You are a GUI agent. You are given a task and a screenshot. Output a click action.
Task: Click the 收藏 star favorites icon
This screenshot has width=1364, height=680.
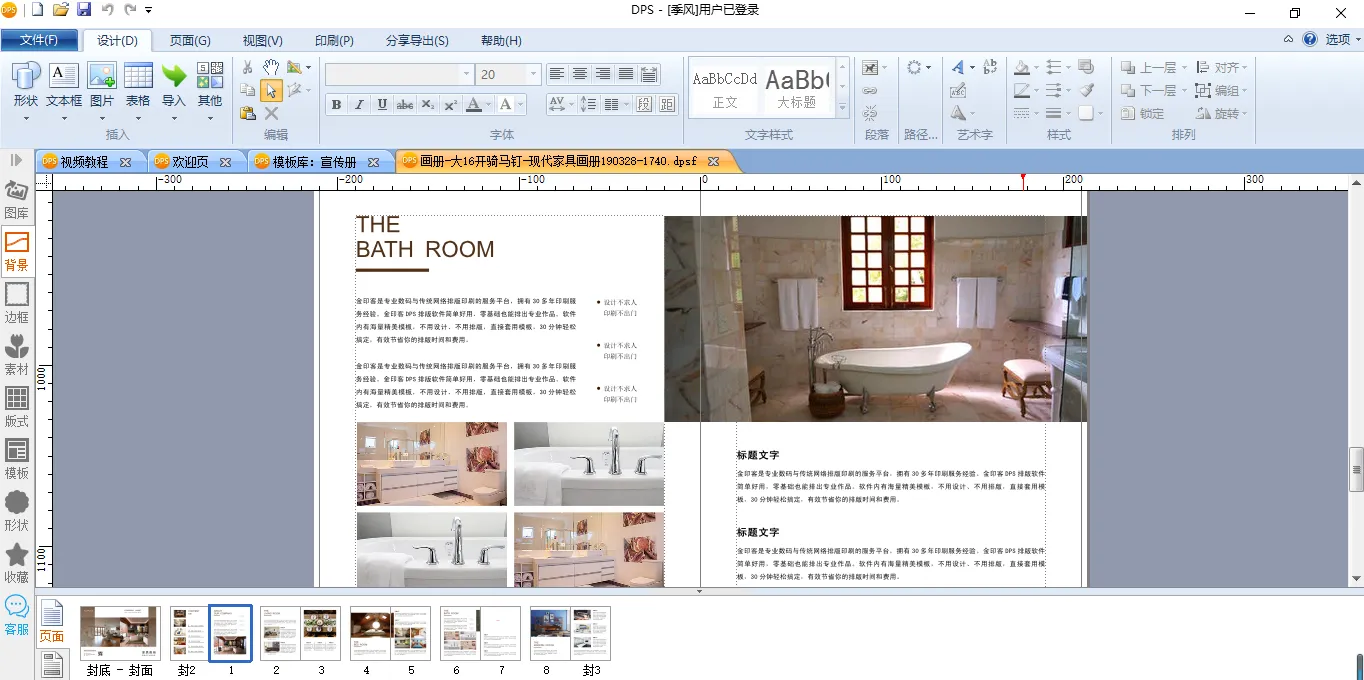17,563
